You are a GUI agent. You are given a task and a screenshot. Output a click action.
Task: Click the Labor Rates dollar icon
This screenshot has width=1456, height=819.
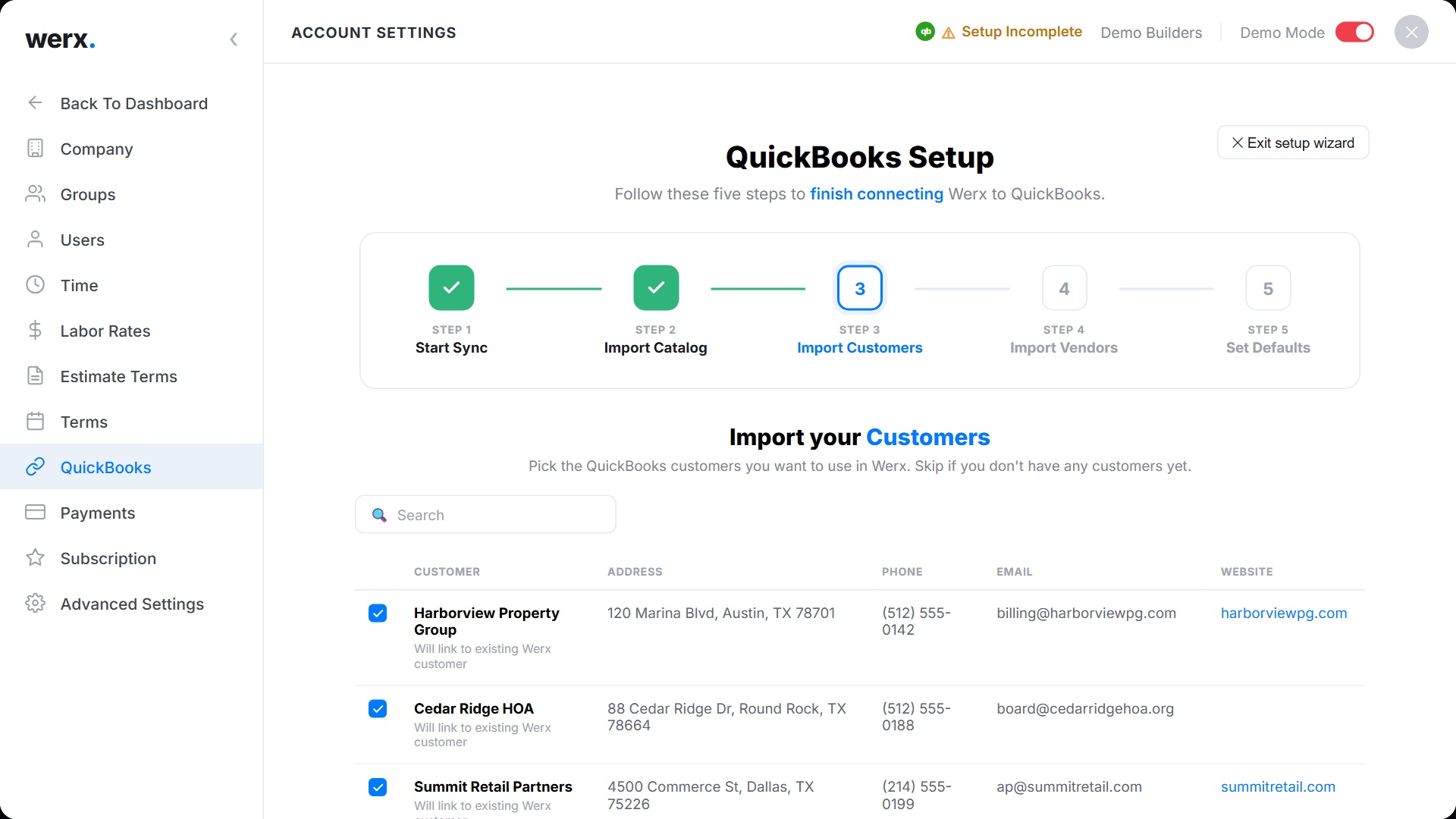(35, 330)
